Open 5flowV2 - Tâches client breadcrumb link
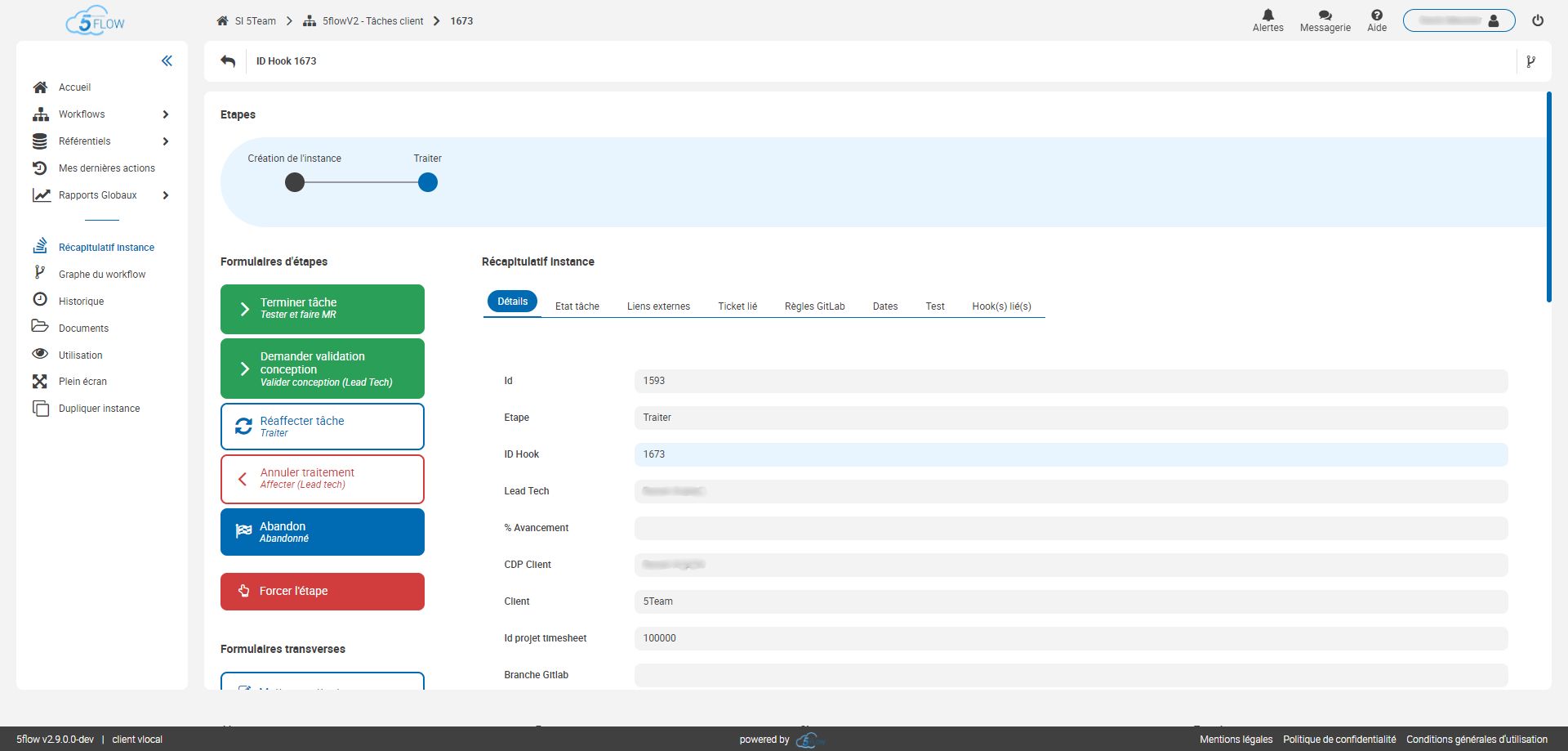 click(372, 21)
